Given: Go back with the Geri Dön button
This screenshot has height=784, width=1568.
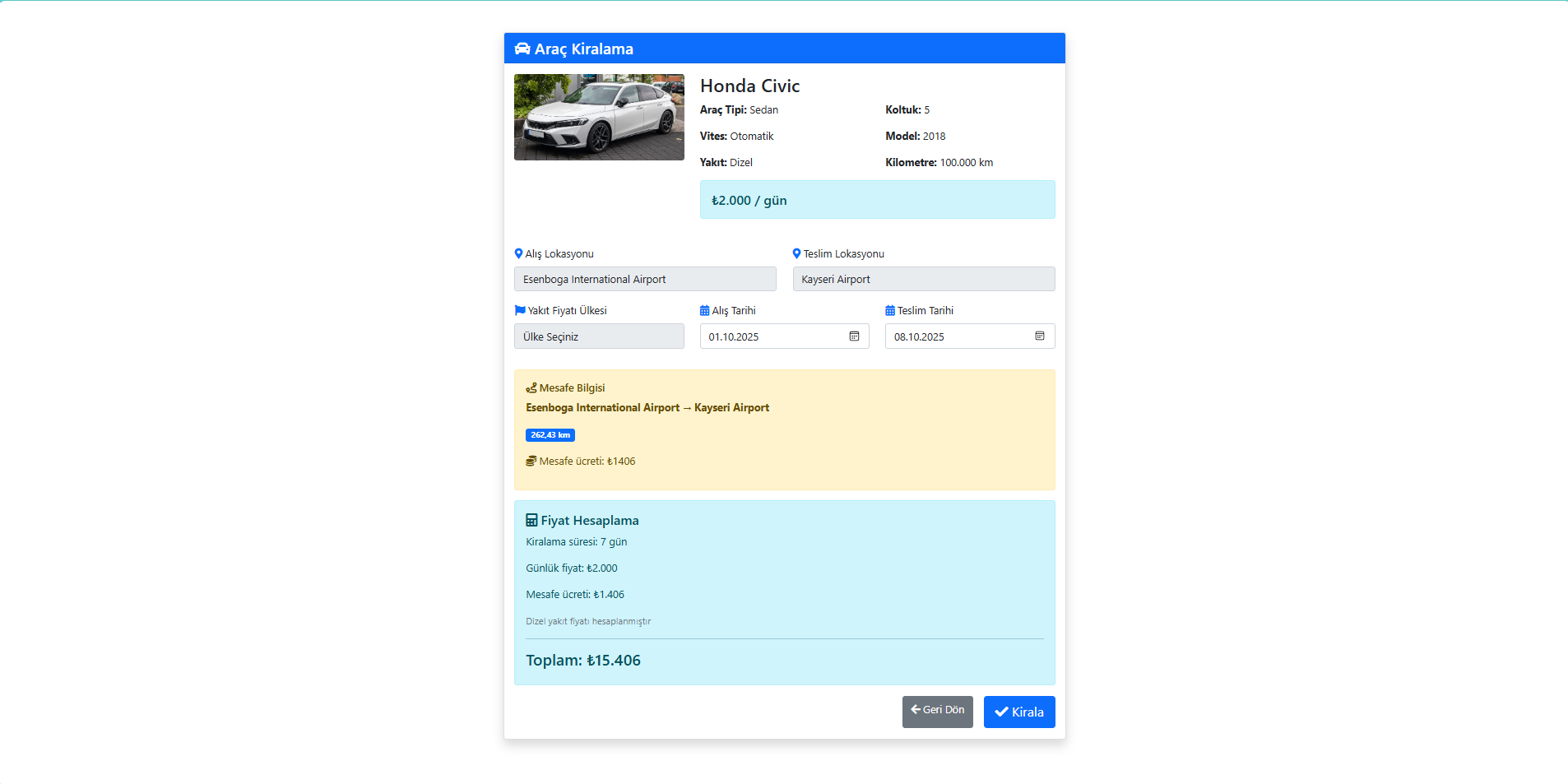Looking at the screenshot, I should tap(938, 712).
